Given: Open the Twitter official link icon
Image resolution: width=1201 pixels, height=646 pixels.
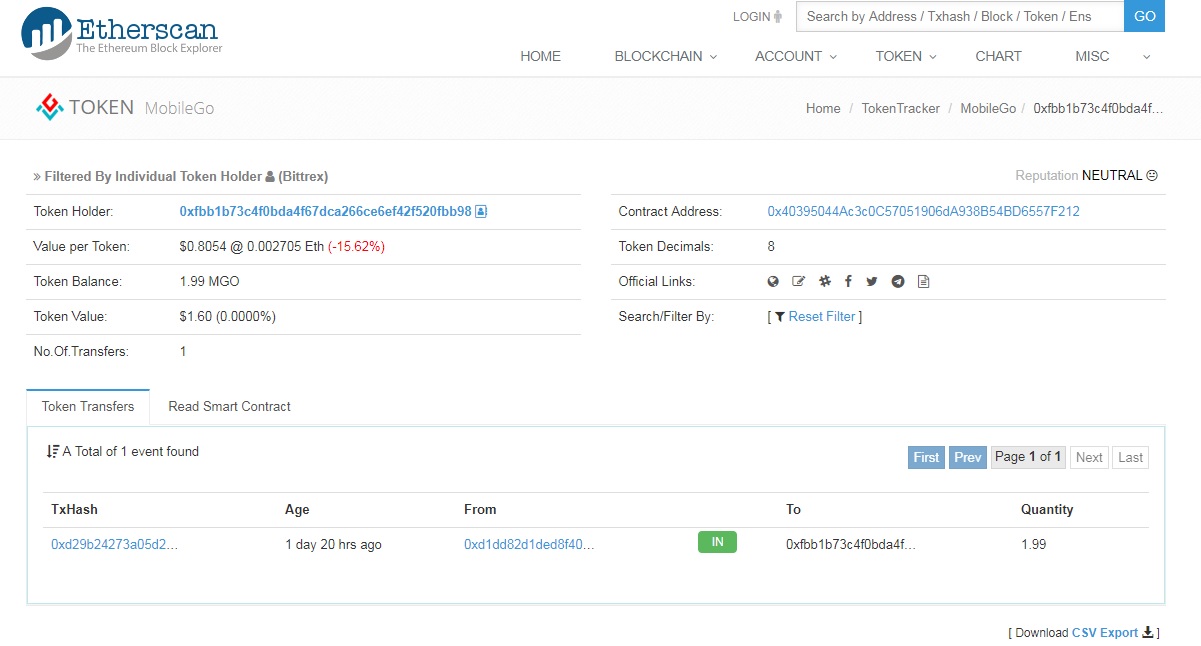Looking at the screenshot, I should (872, 282).
